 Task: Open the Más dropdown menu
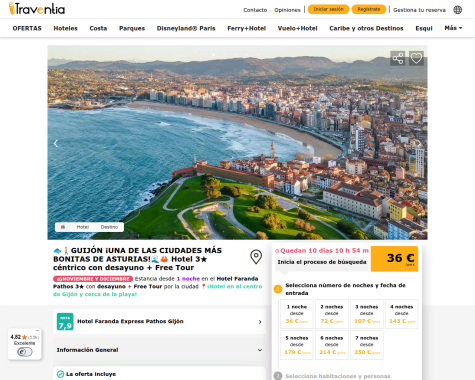pyautogui.click(x=453, y=28)
